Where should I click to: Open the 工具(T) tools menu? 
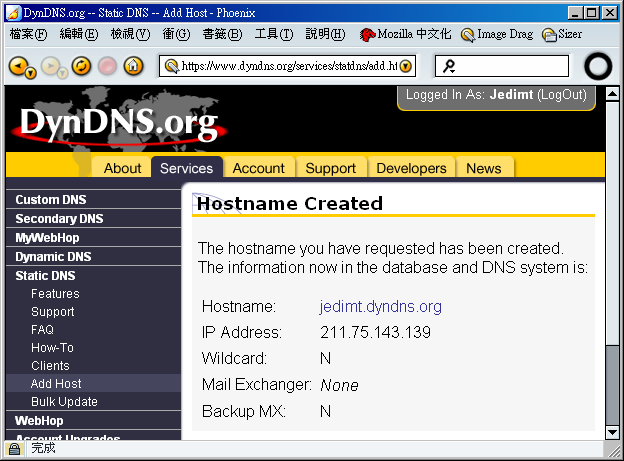click(274, 34)
